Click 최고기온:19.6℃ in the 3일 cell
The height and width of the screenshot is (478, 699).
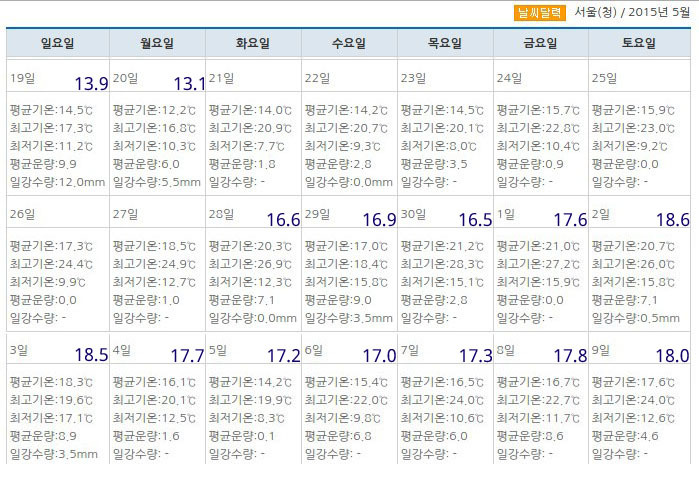pyautogui.click(x=51, y=400)
